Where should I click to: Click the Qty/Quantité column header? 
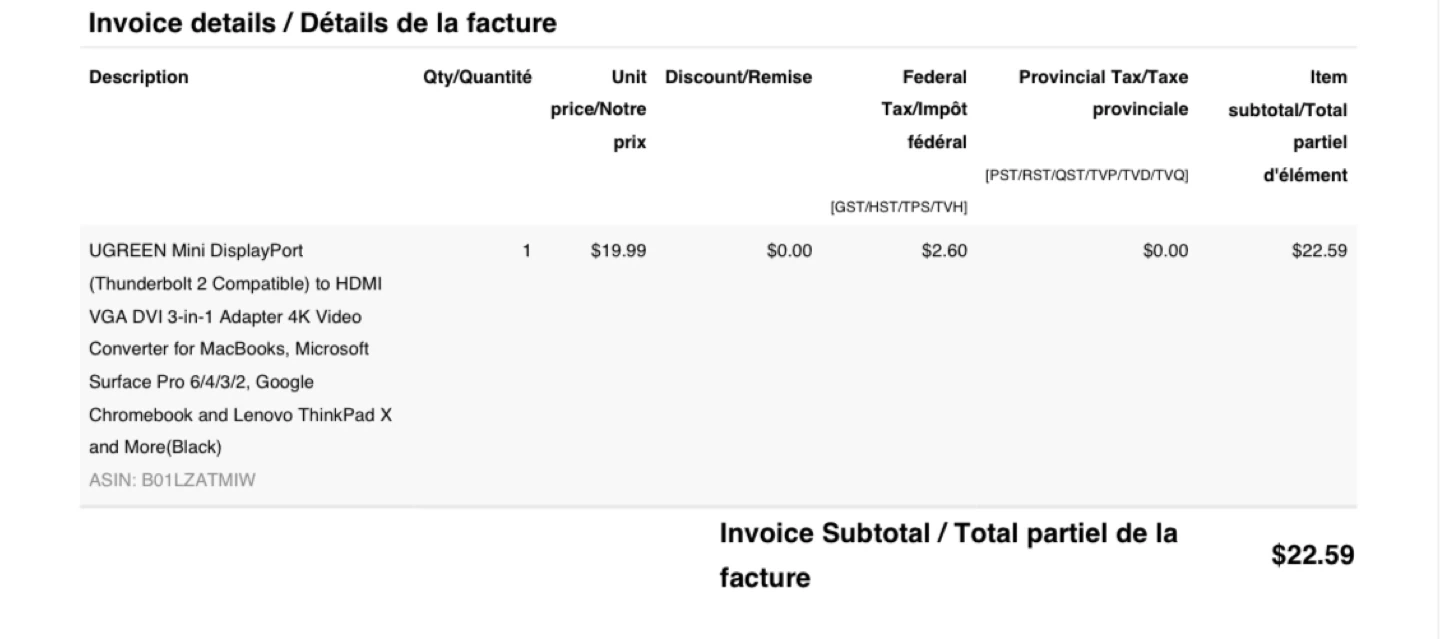pyautogui.click(x=477, y=77)
